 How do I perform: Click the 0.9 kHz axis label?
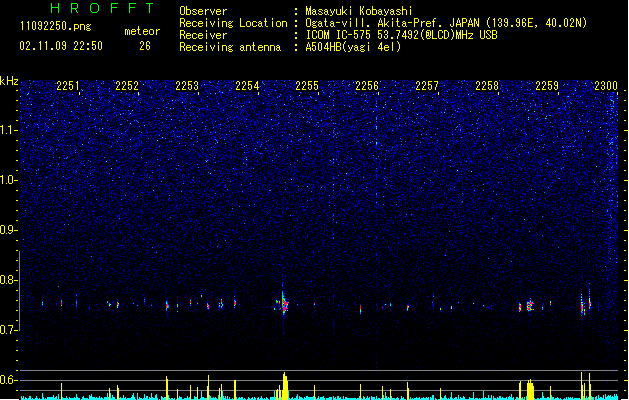point(8,230)
